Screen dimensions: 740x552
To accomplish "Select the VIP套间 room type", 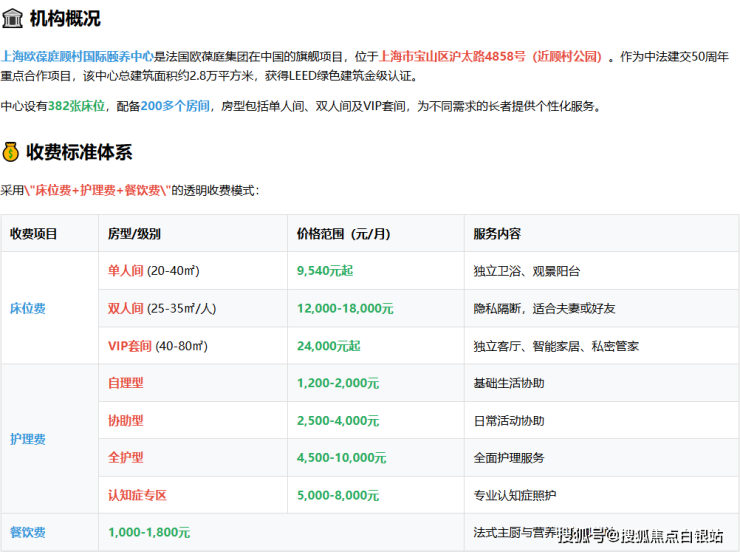I will [x=130, y=346].
